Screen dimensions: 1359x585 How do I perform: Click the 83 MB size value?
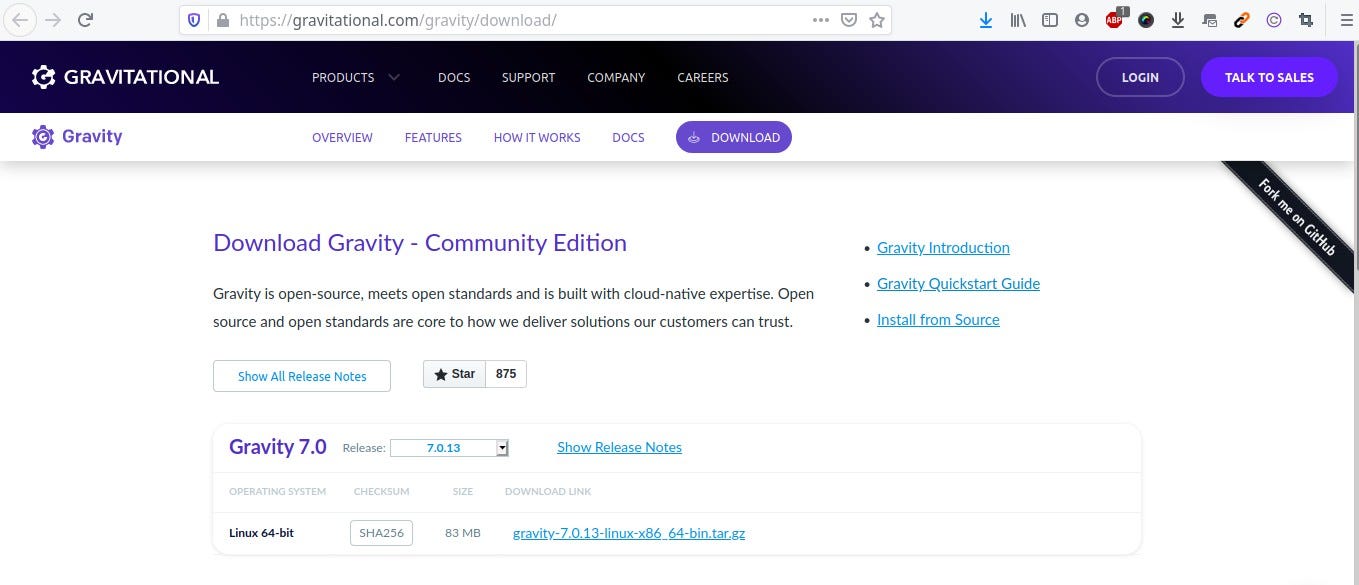coord(463,533)
